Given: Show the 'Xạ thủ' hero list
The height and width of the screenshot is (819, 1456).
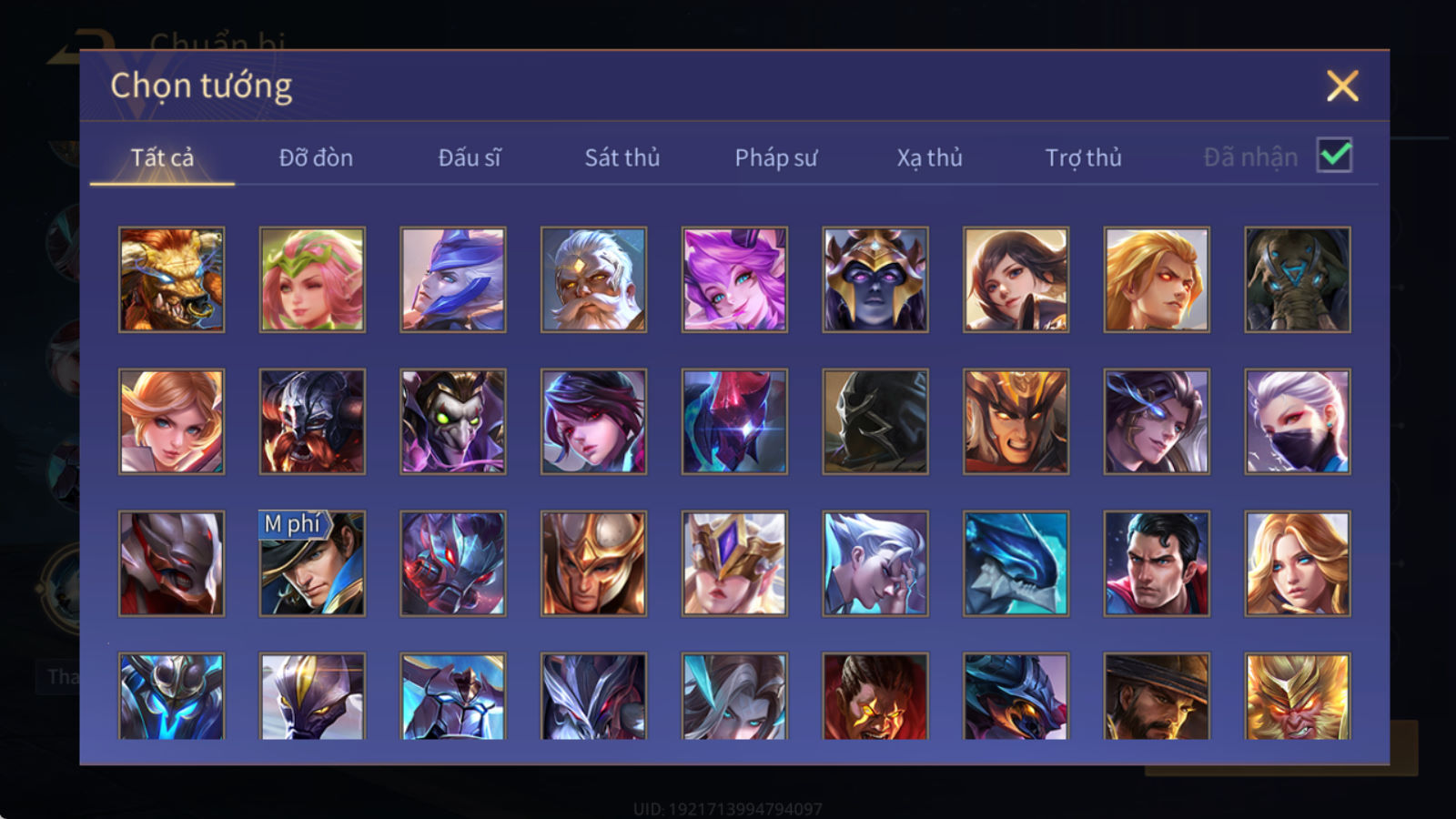Looking at the screenshot, I should pyautogui.click(x=929, y=157).
